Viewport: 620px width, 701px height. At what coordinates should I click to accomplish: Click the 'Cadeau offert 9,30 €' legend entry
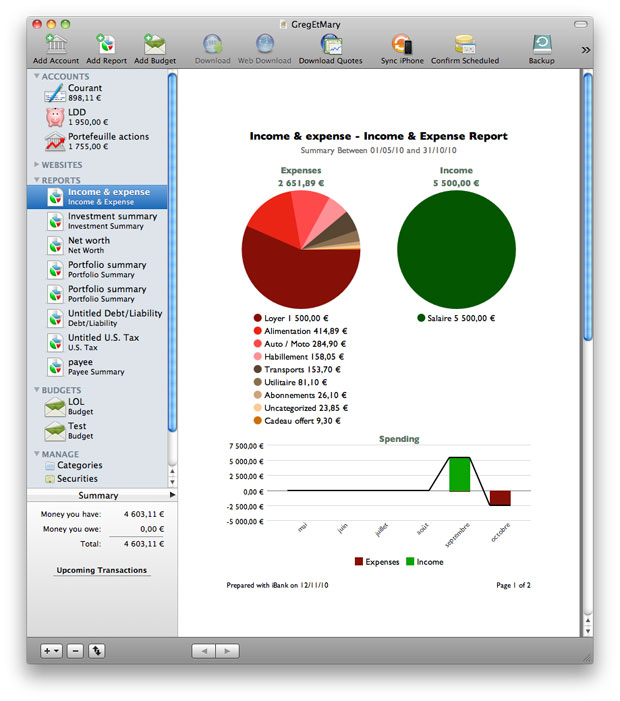coord(297,421)
